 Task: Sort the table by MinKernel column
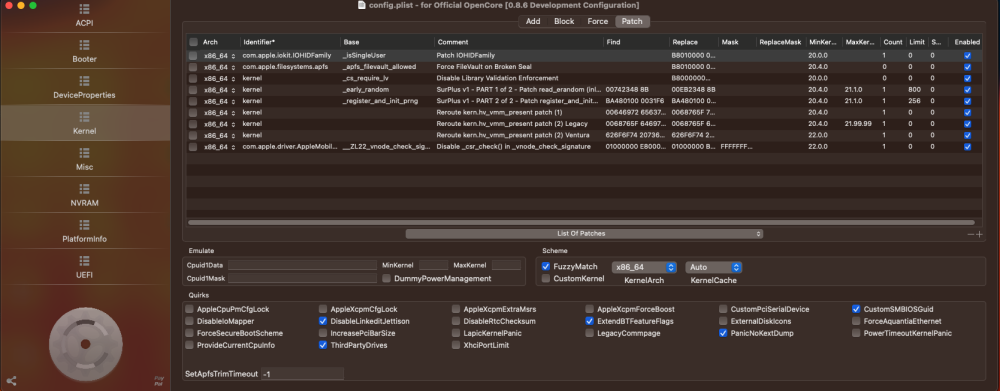(823, 42)
